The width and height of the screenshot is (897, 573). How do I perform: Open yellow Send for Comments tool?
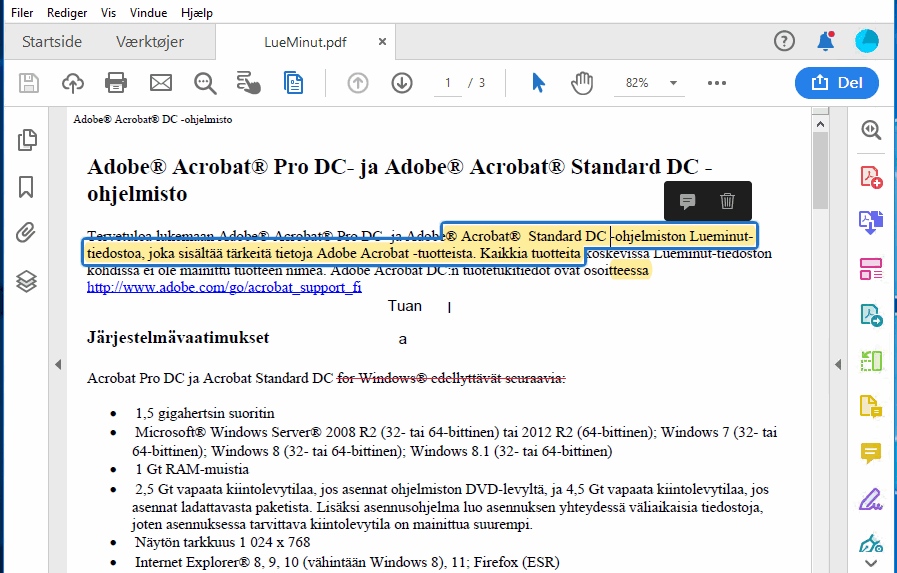pyautogui.click(x=871, y=407)
